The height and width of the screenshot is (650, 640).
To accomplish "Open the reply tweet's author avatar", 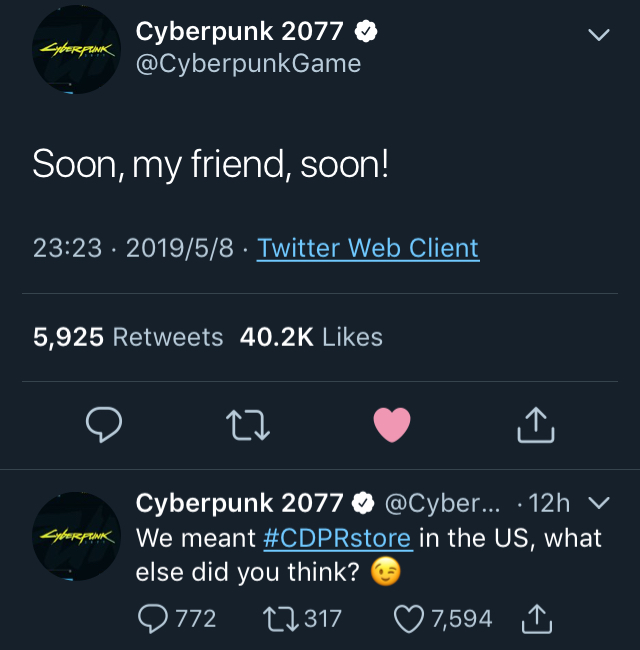I will (77, 537).
